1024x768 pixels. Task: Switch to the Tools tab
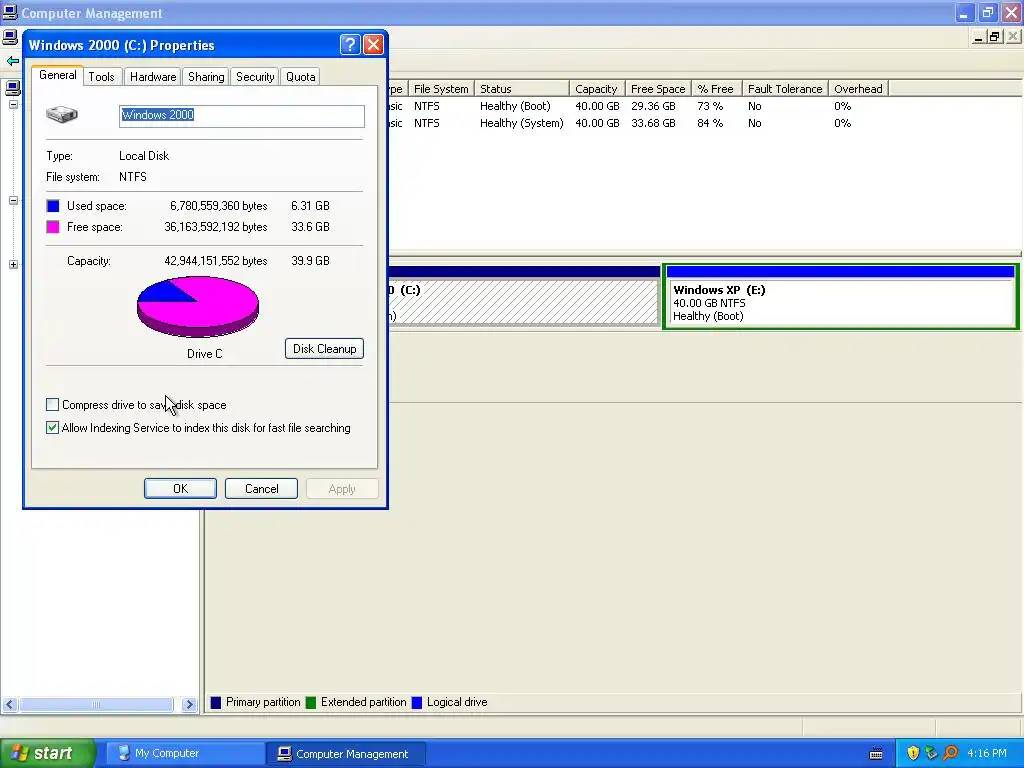click(101, 76)
